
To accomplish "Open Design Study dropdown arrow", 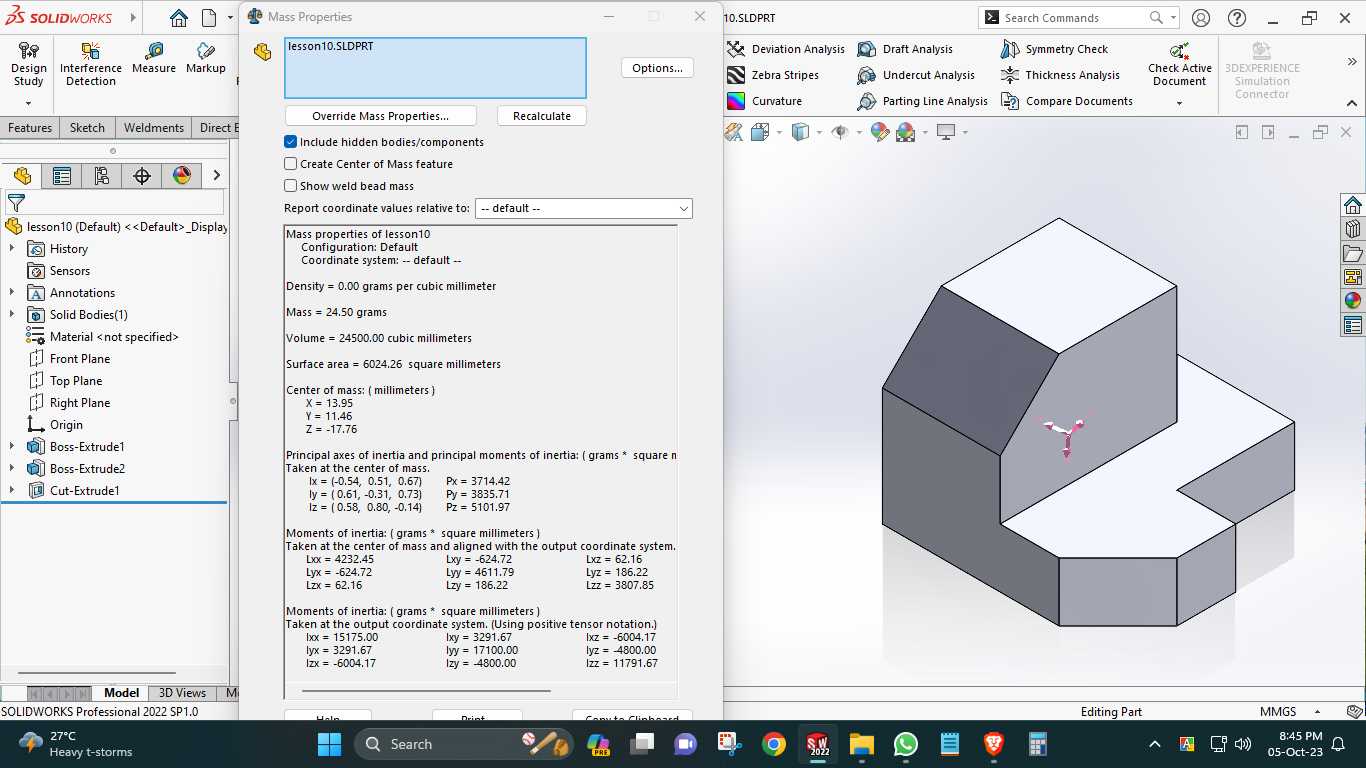I will click(x=28, y=103).
